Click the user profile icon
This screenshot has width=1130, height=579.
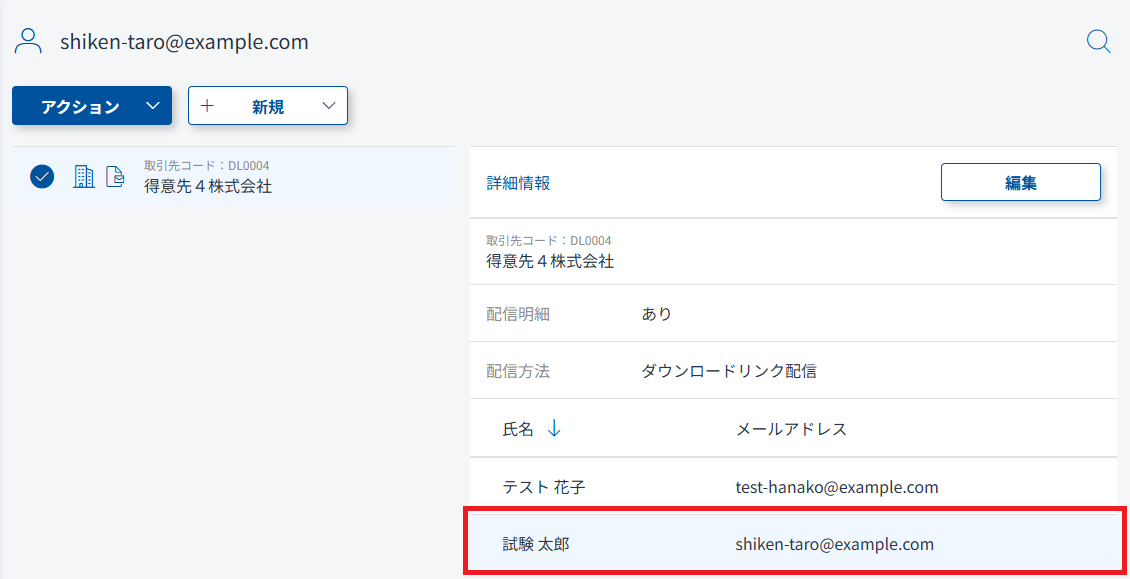pyautogui.click(x=29, y=41)
